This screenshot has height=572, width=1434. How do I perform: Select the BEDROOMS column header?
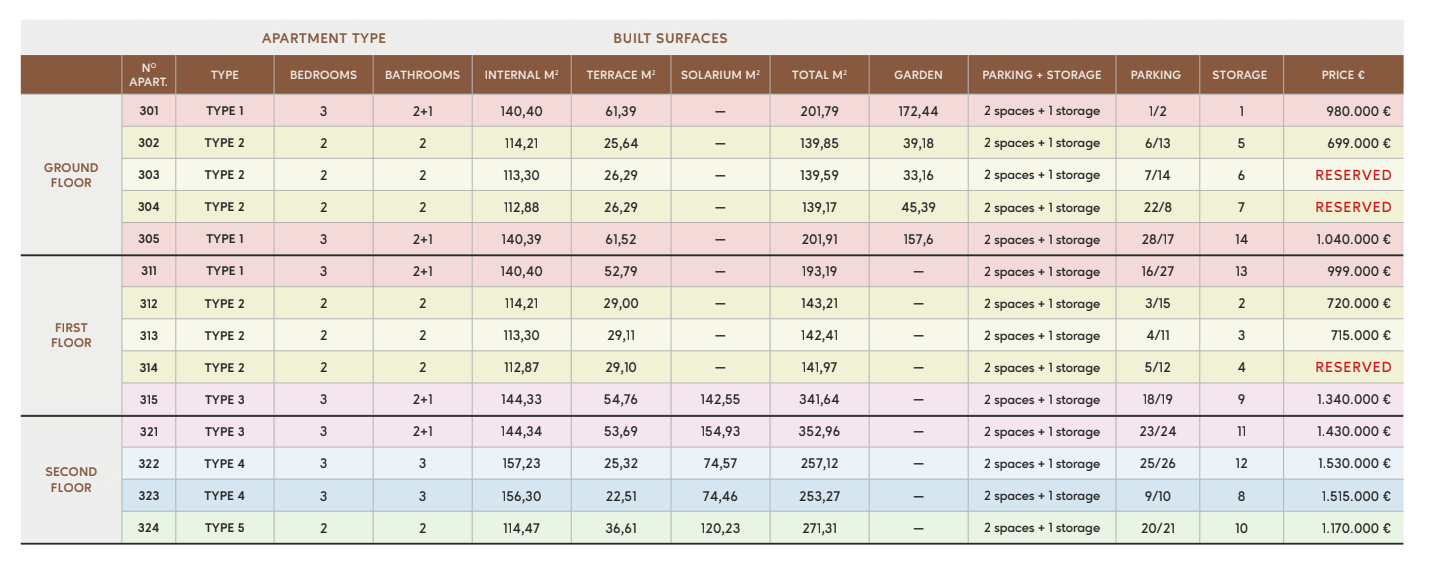pyautogui.click(x=323, y=75)
